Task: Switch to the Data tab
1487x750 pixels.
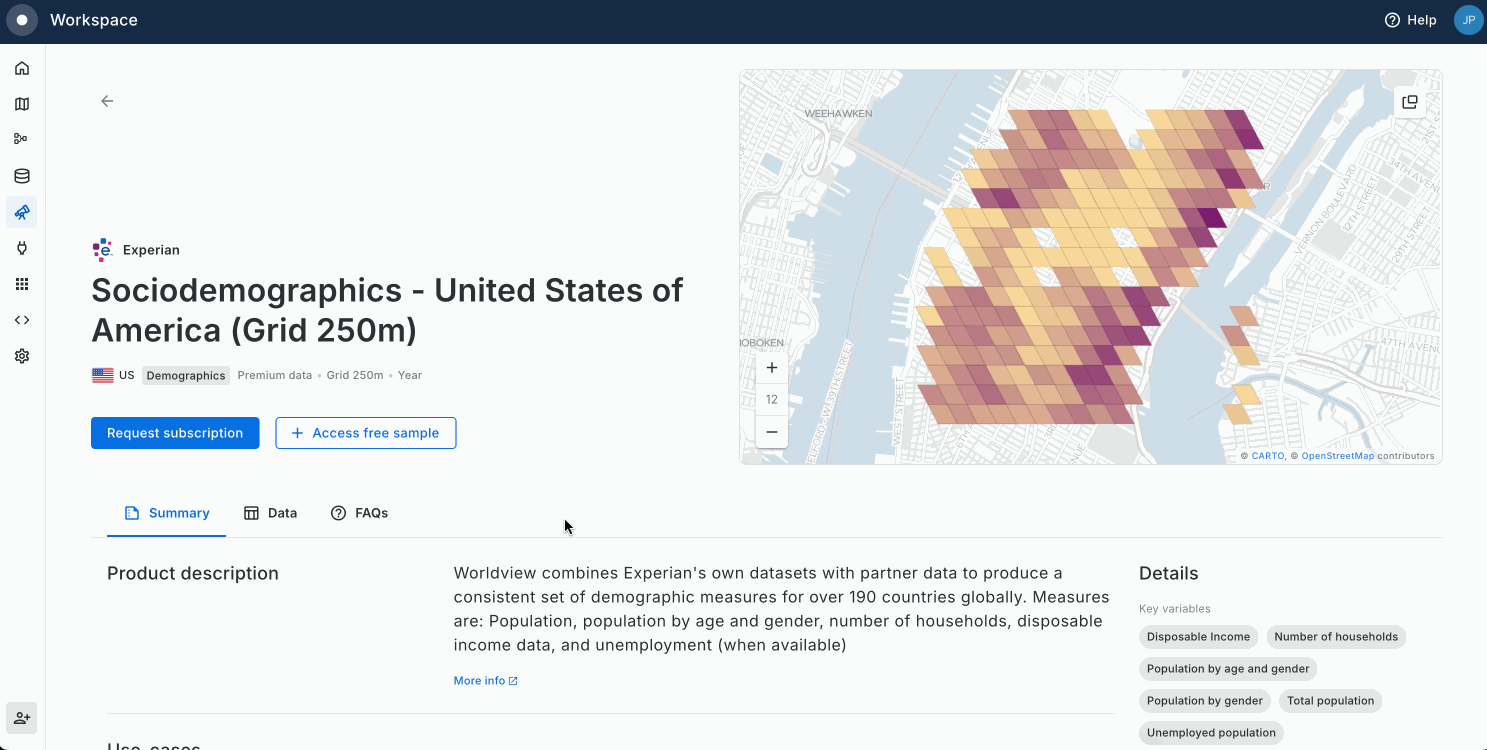Action: click(270, 513)
